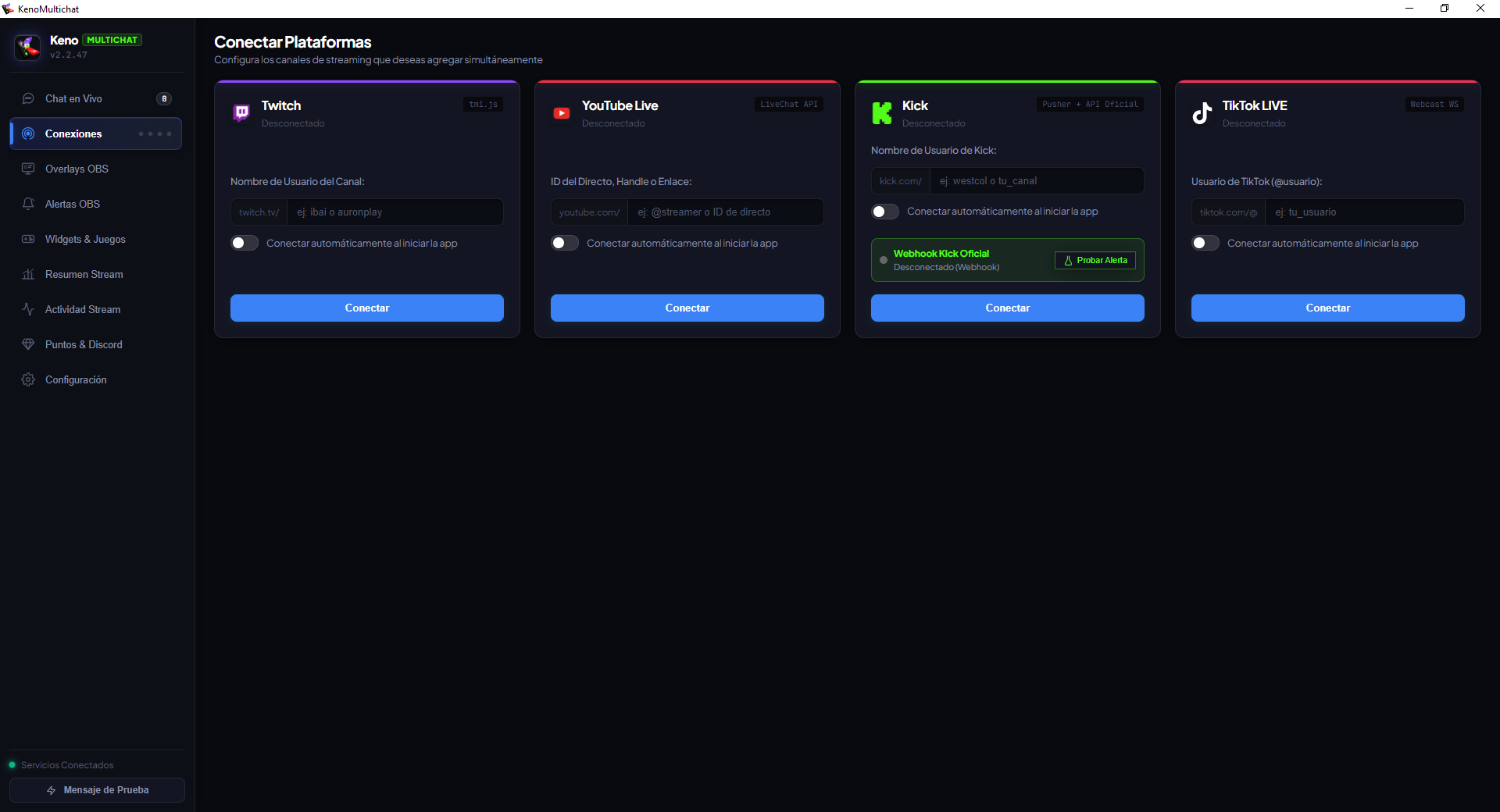Viewport: 1500px width, 812px height.
Task: Click the Pusher + API Oficial badge
Action: (1090, 105)
